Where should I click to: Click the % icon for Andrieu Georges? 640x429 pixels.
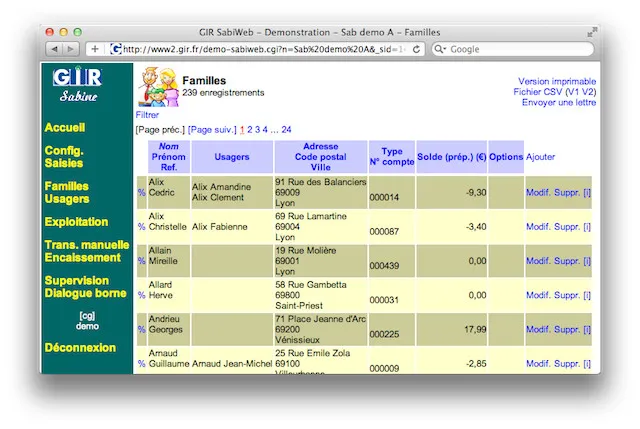[x=141, y=329]
